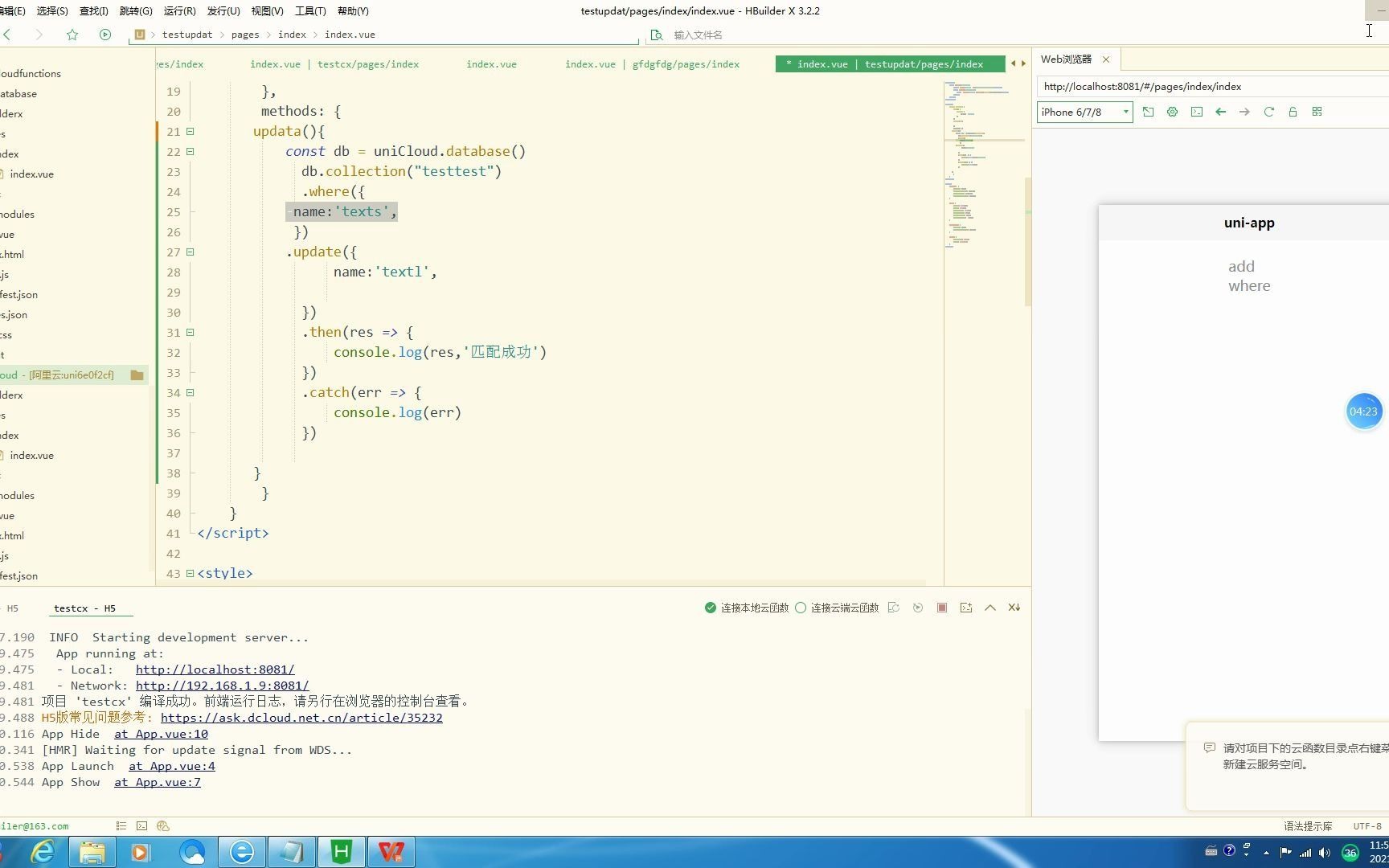Screen dimensions: 1389x868
Task: Click the new terminal icon in the console toolbar
Action: [x=966, y=608]
